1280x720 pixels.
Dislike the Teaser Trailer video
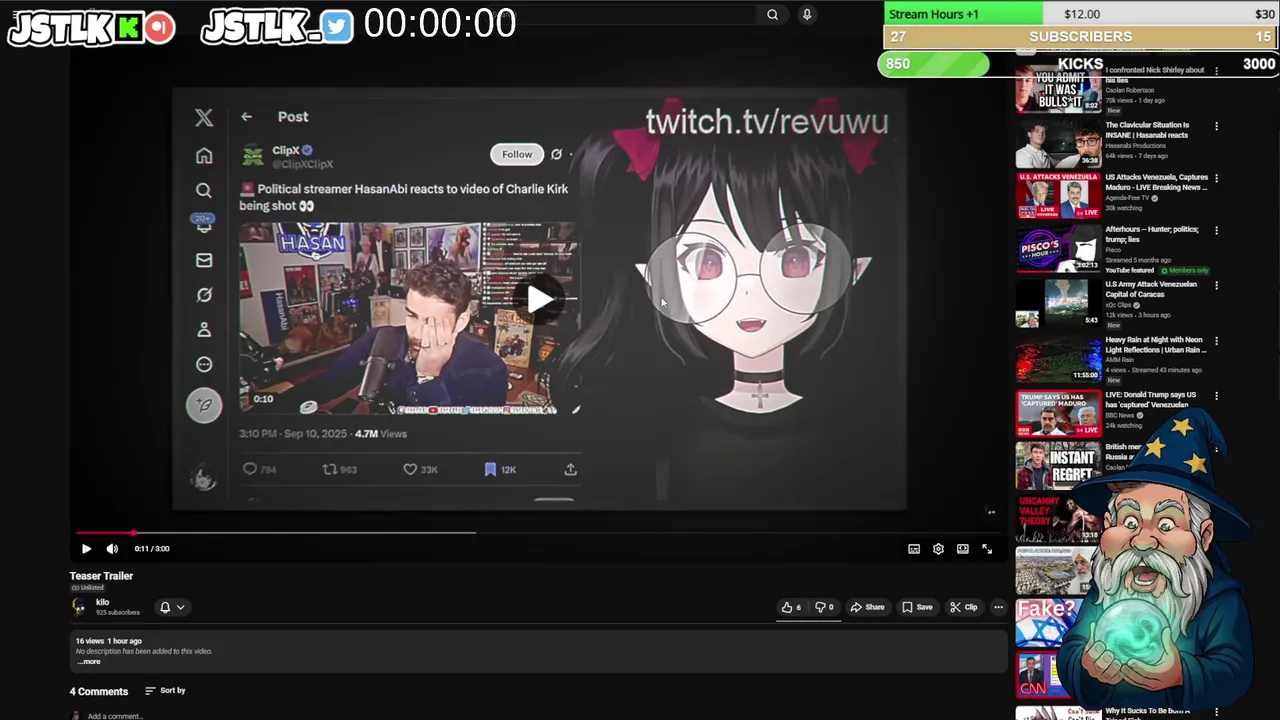coord(824,607)
